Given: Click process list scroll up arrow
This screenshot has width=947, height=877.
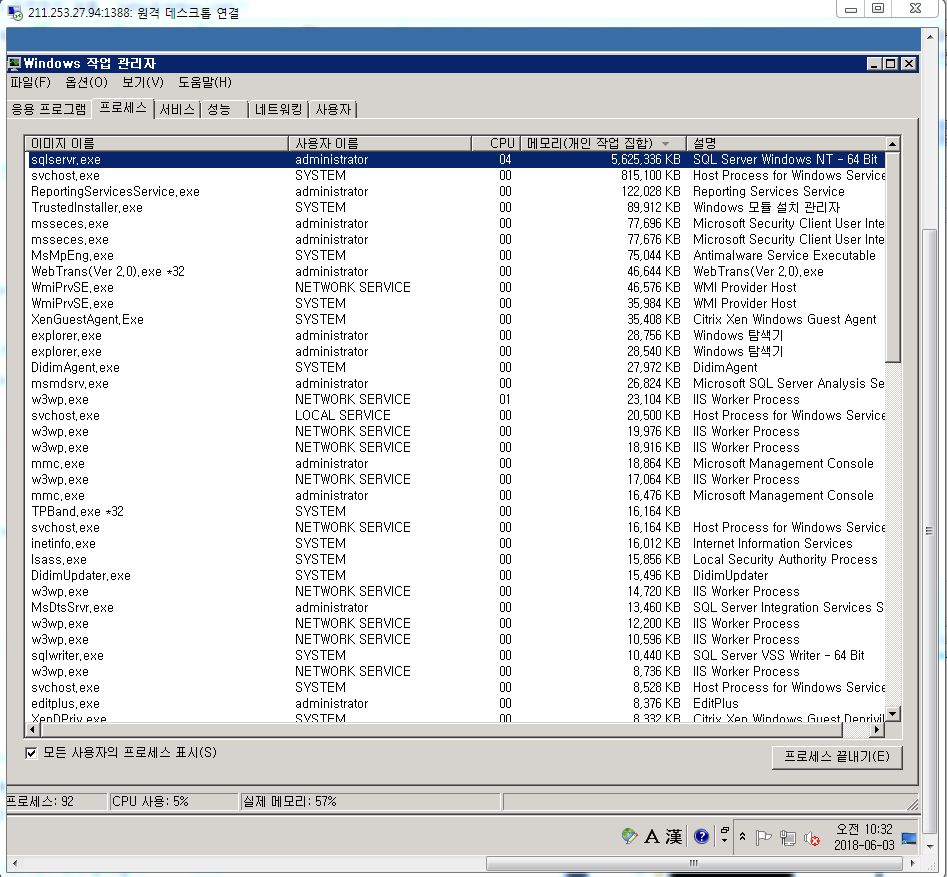Looking at the screenshot, I should pyautogui.click(x=893, y=144).
